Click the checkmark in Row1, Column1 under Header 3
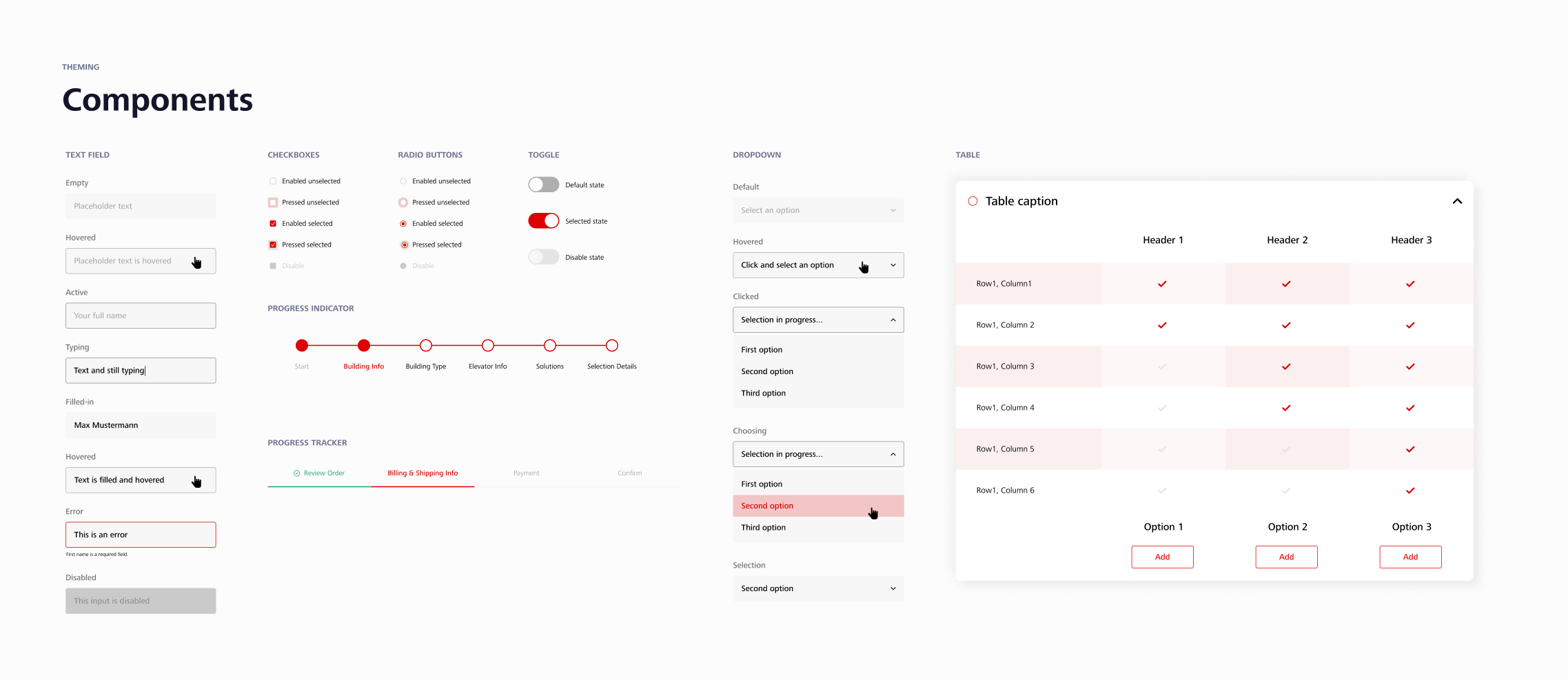 pyautogui.click(x=1410, y=284)
